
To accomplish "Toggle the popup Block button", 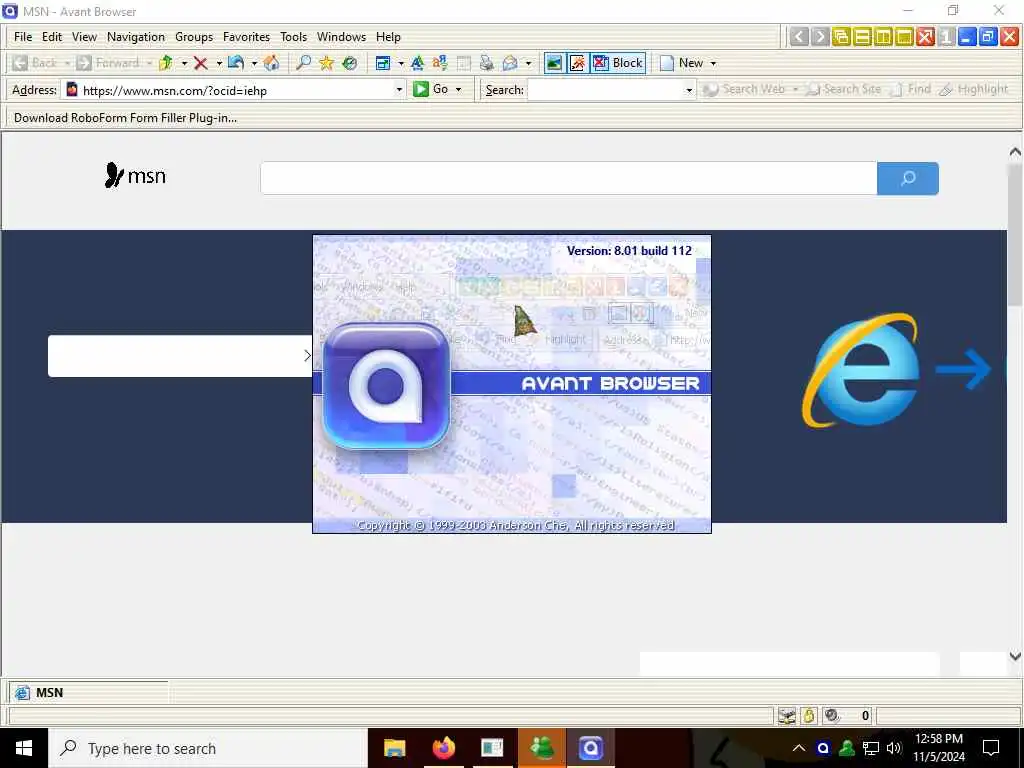I will click(618, 63).
